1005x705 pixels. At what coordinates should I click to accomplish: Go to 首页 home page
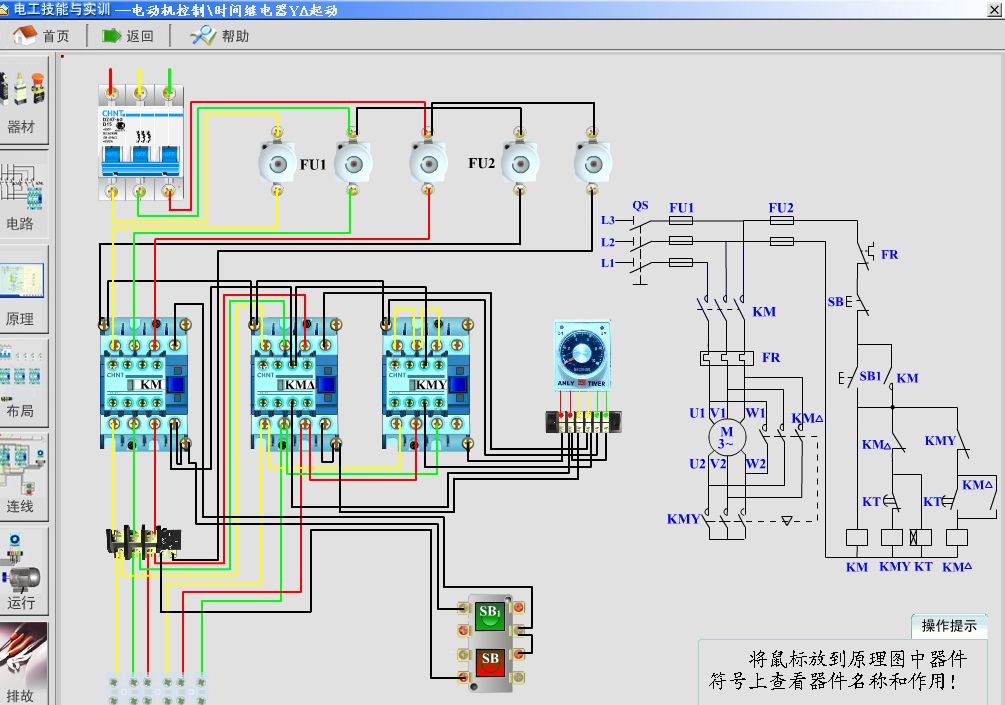[x=41, y=36]
